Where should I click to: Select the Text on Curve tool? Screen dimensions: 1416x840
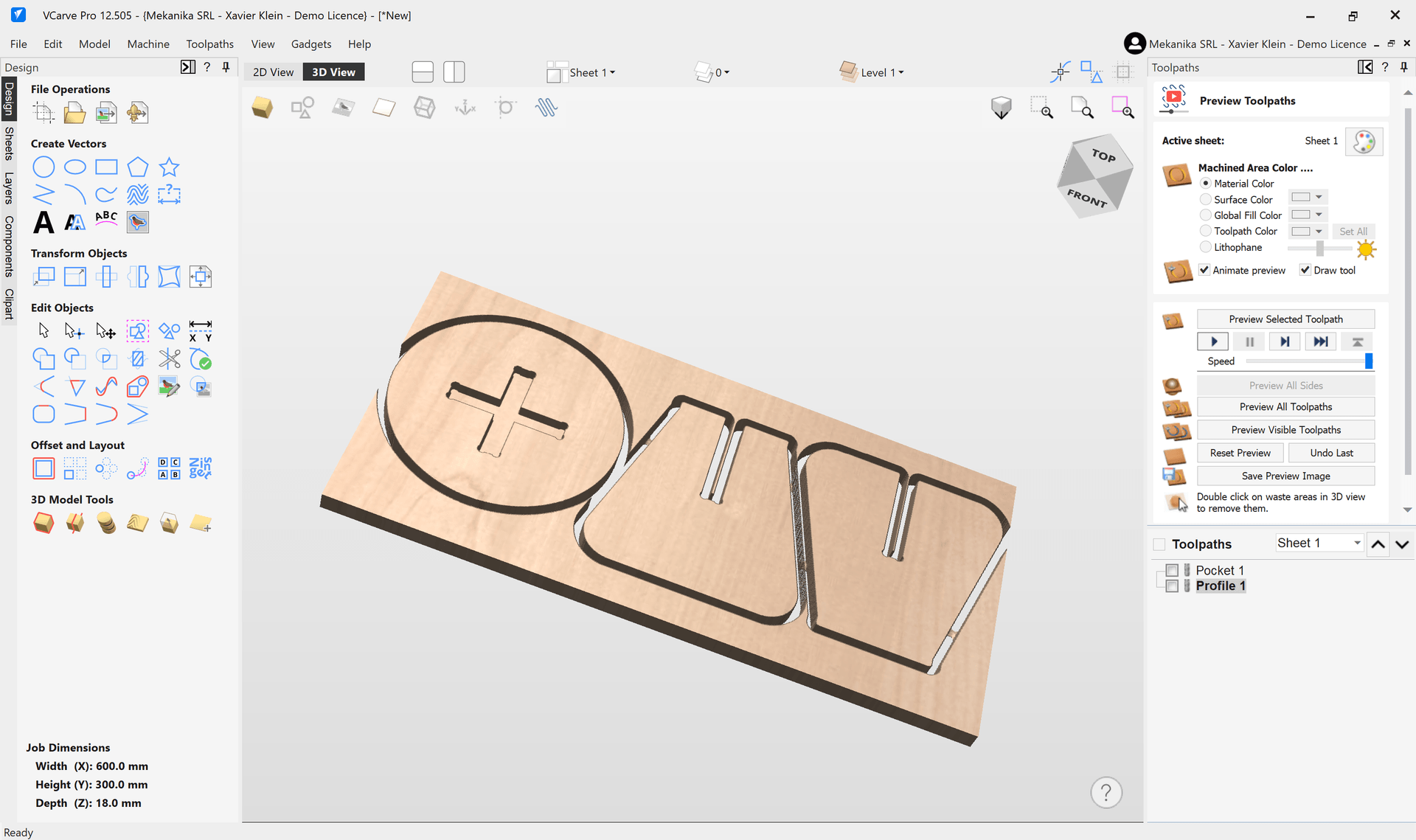[x=106, y=219]
